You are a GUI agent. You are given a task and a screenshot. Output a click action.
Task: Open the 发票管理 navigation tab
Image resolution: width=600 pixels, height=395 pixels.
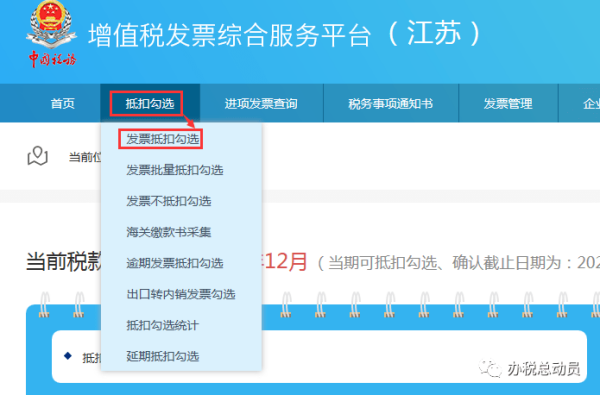click(x=508, y=103)
